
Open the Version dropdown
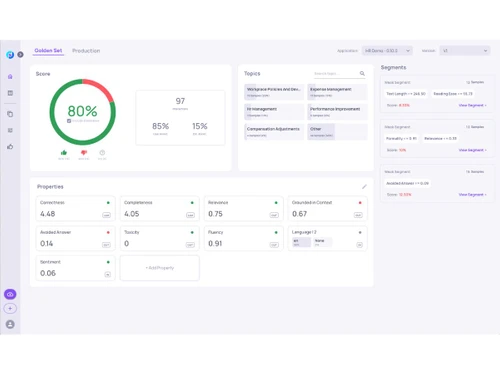(465, 51)
